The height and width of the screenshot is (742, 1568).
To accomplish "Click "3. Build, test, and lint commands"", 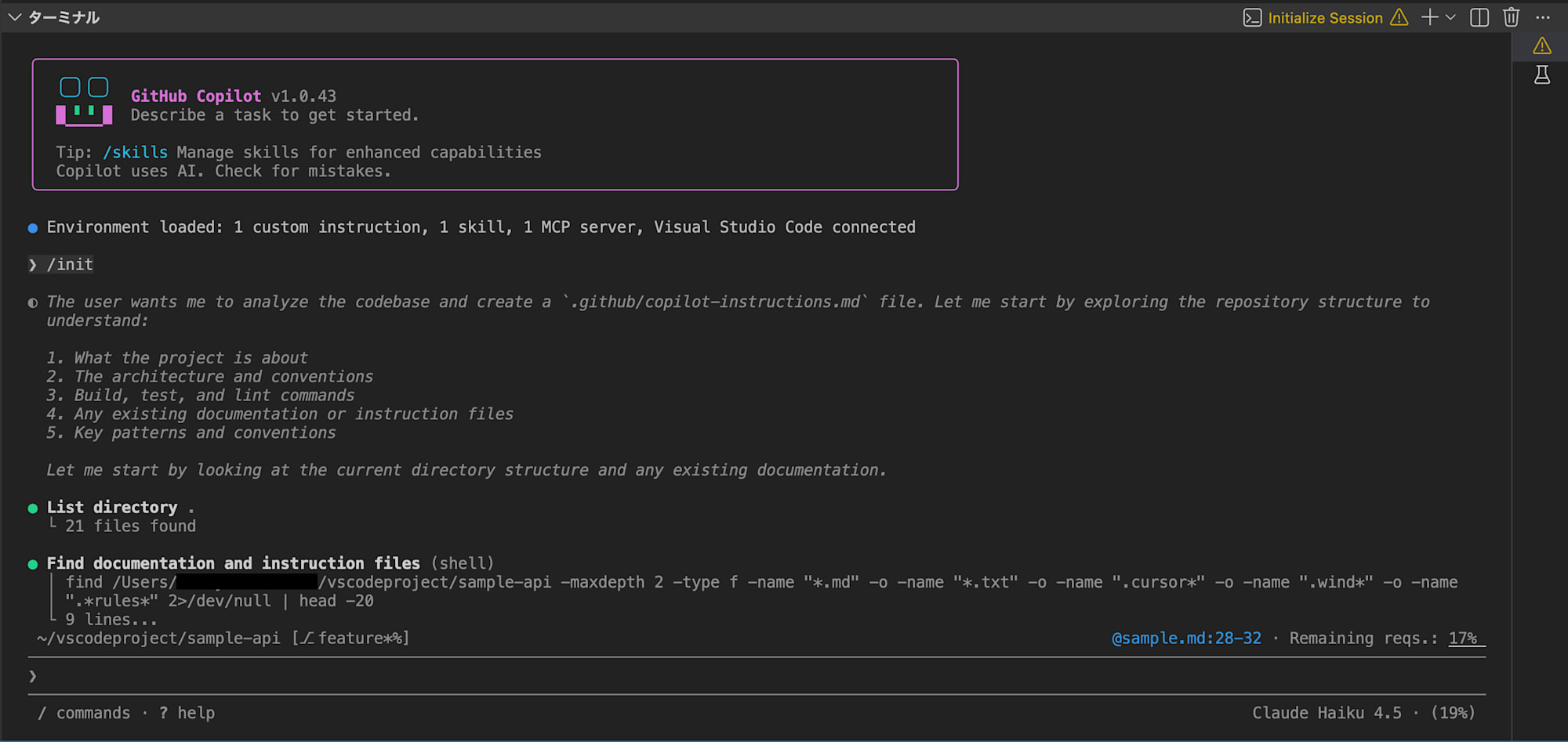I will pos(200,396).
